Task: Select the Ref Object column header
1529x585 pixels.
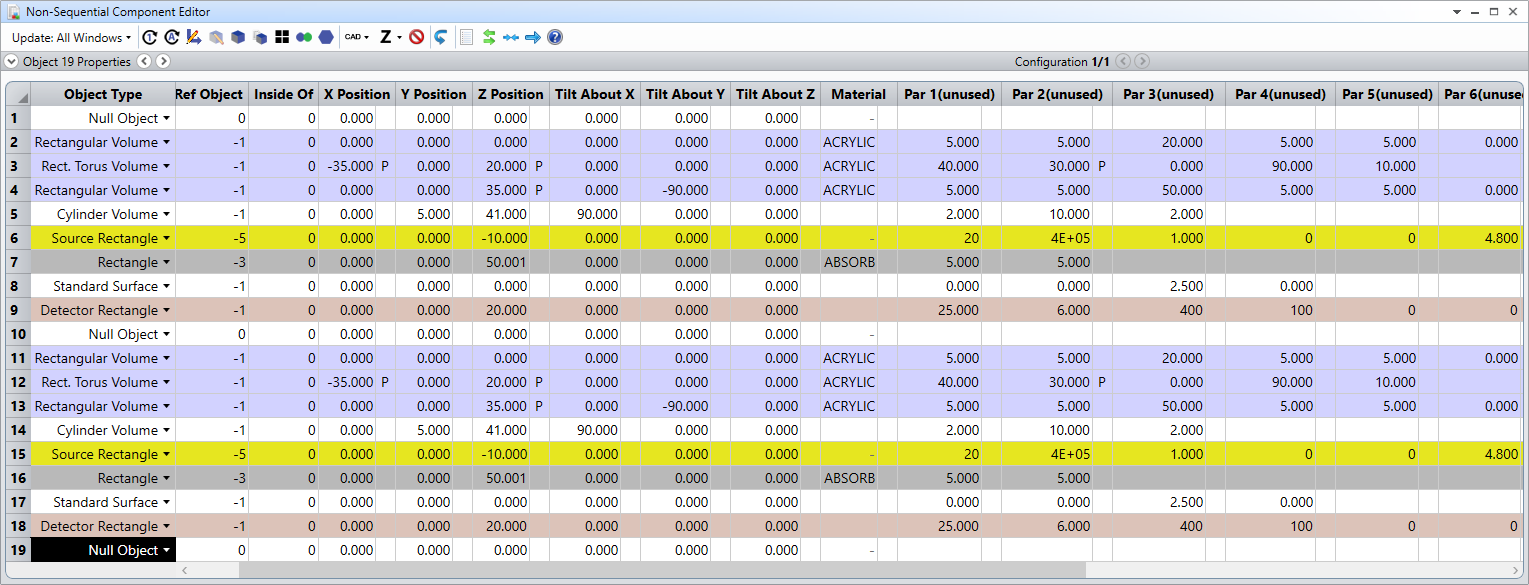Action: tap(209, 94)
